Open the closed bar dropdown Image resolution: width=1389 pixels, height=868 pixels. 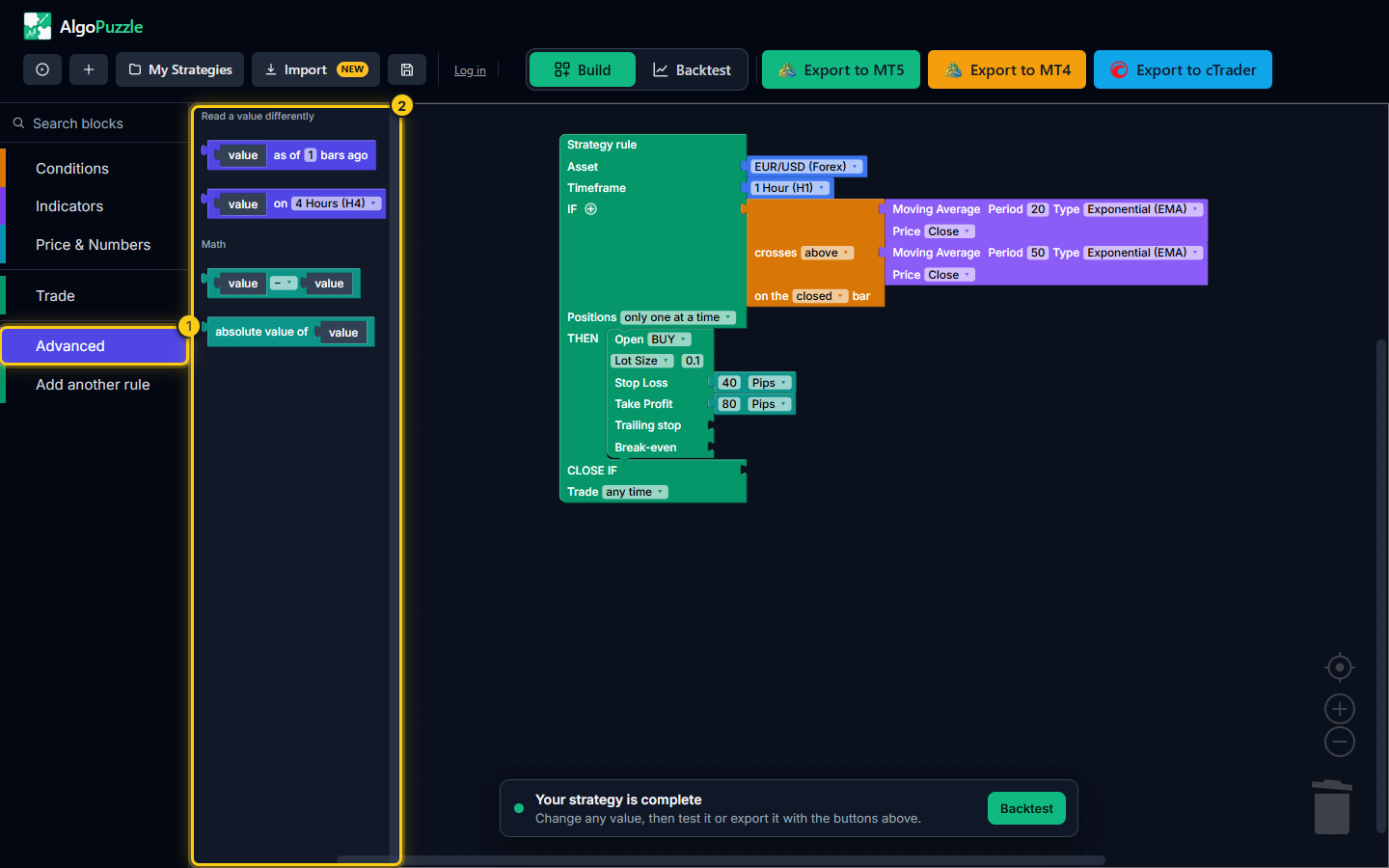820,296
